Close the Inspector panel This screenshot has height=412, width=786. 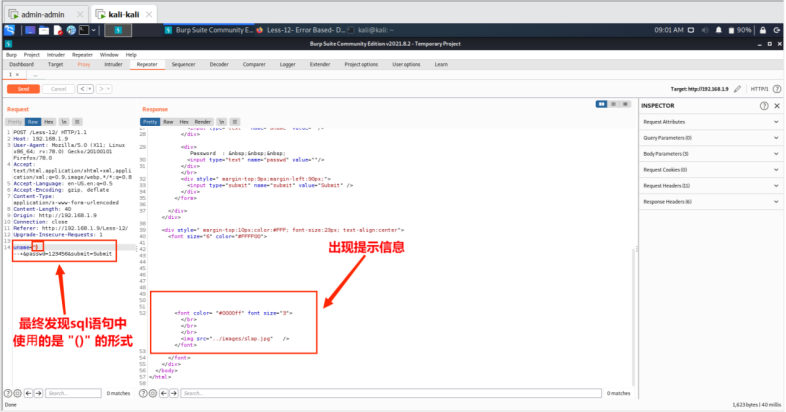click(776, 106)
